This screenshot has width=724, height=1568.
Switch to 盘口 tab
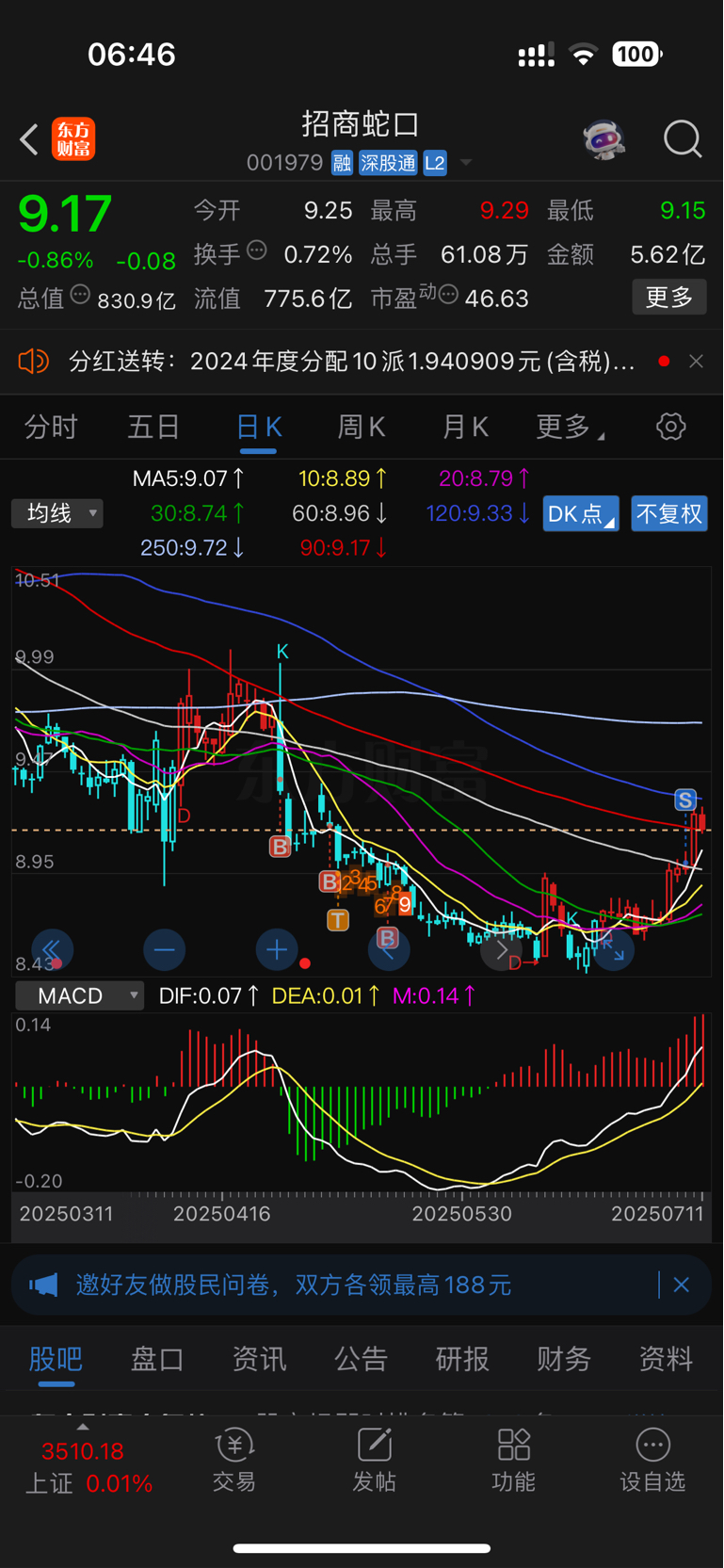pyautogui.click(x=157, y=1359)
